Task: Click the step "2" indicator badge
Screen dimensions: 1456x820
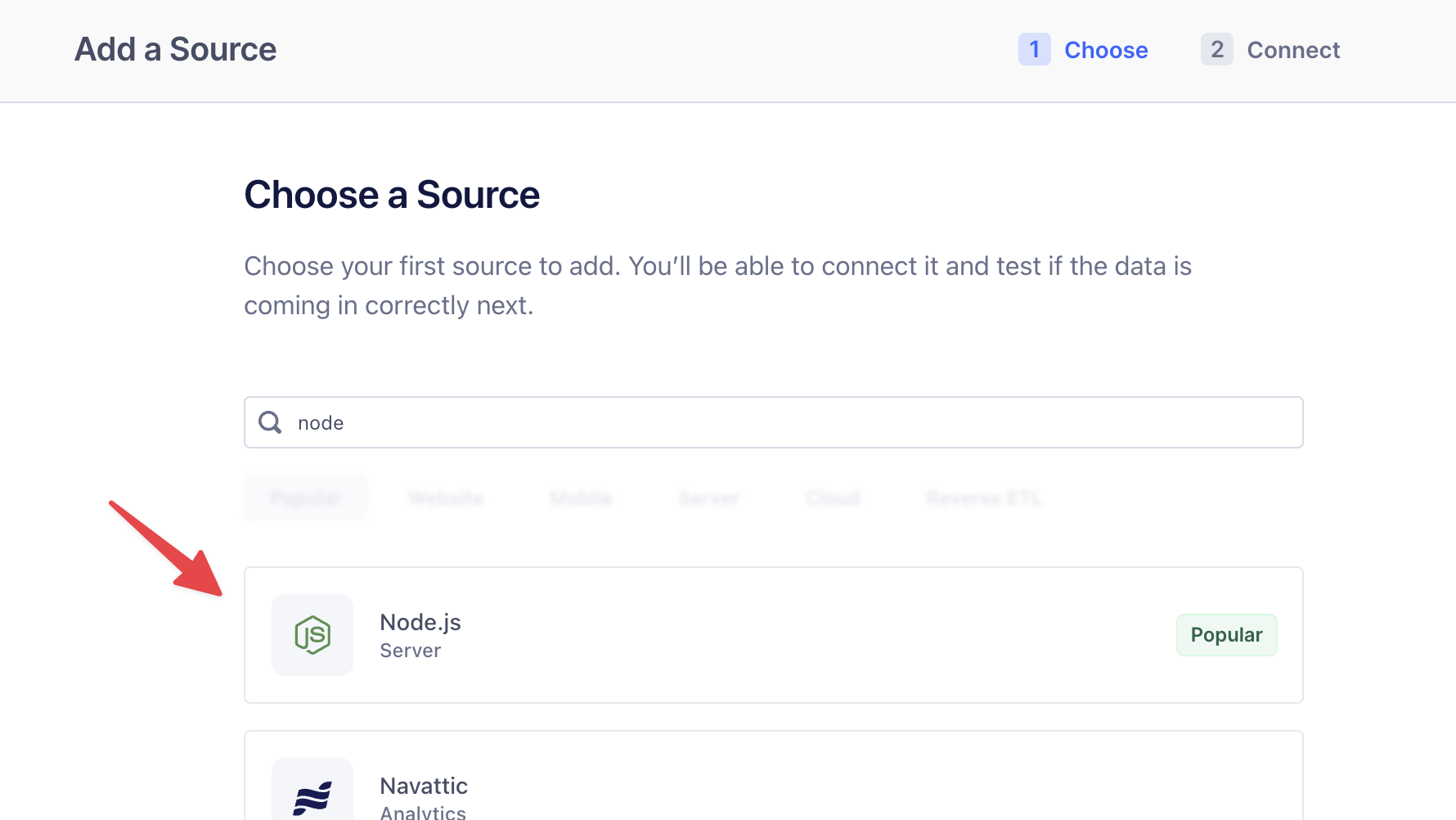Action: point(1216,49)
